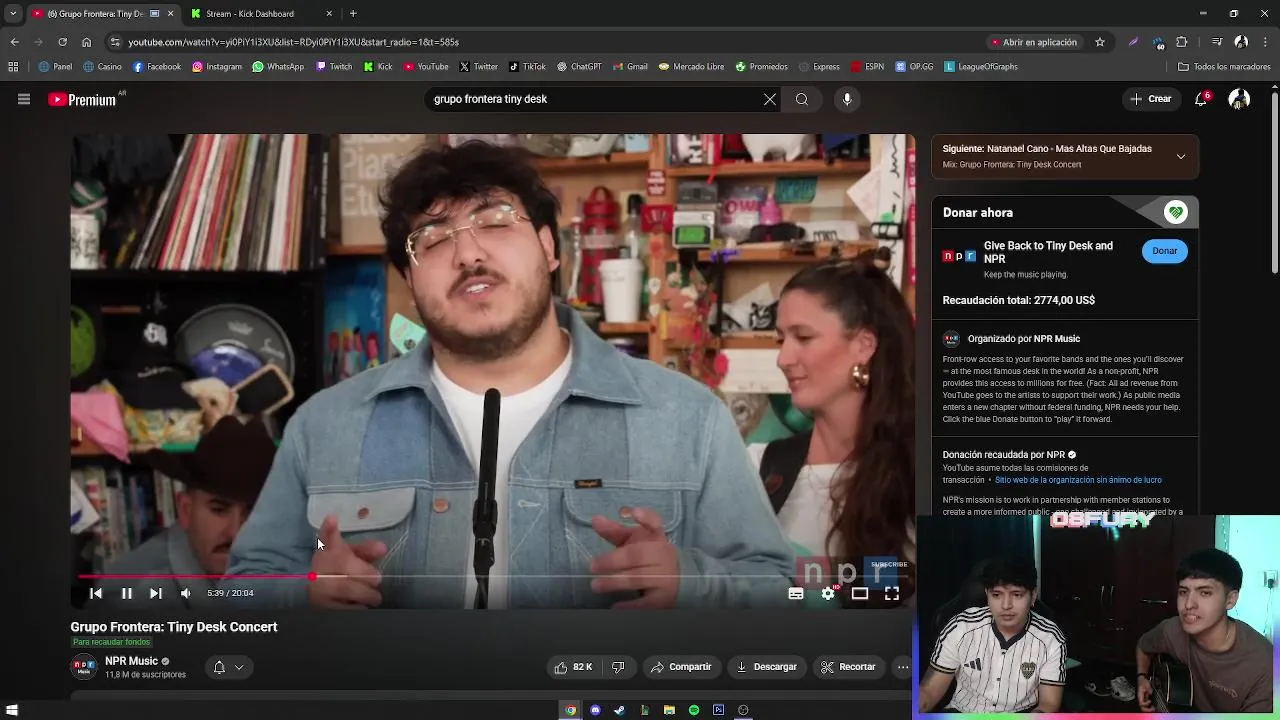Open player settings gear

[828, 593]
